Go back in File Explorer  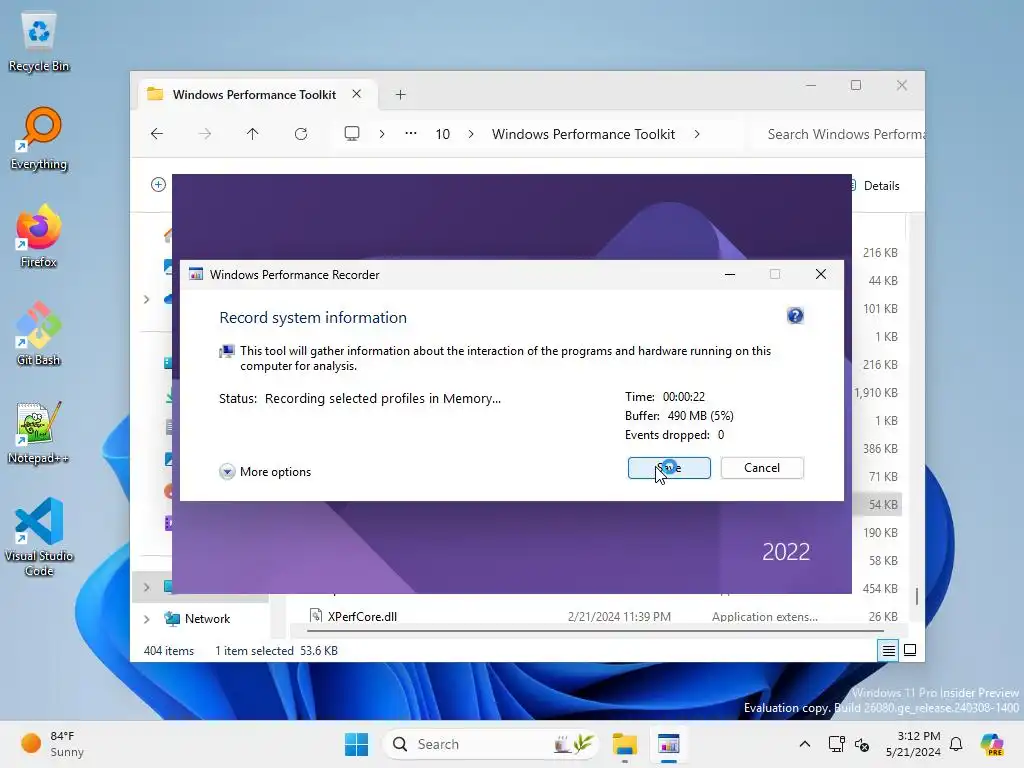point(157,134)
